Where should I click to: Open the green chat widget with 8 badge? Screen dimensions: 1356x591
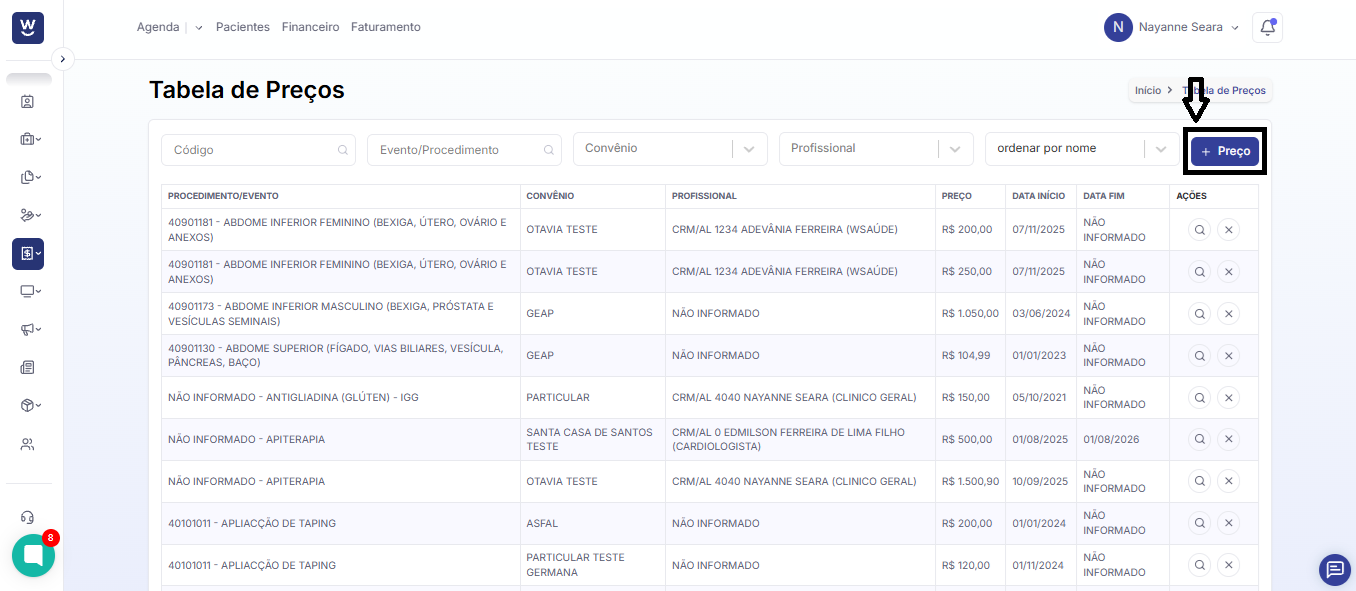33,555
